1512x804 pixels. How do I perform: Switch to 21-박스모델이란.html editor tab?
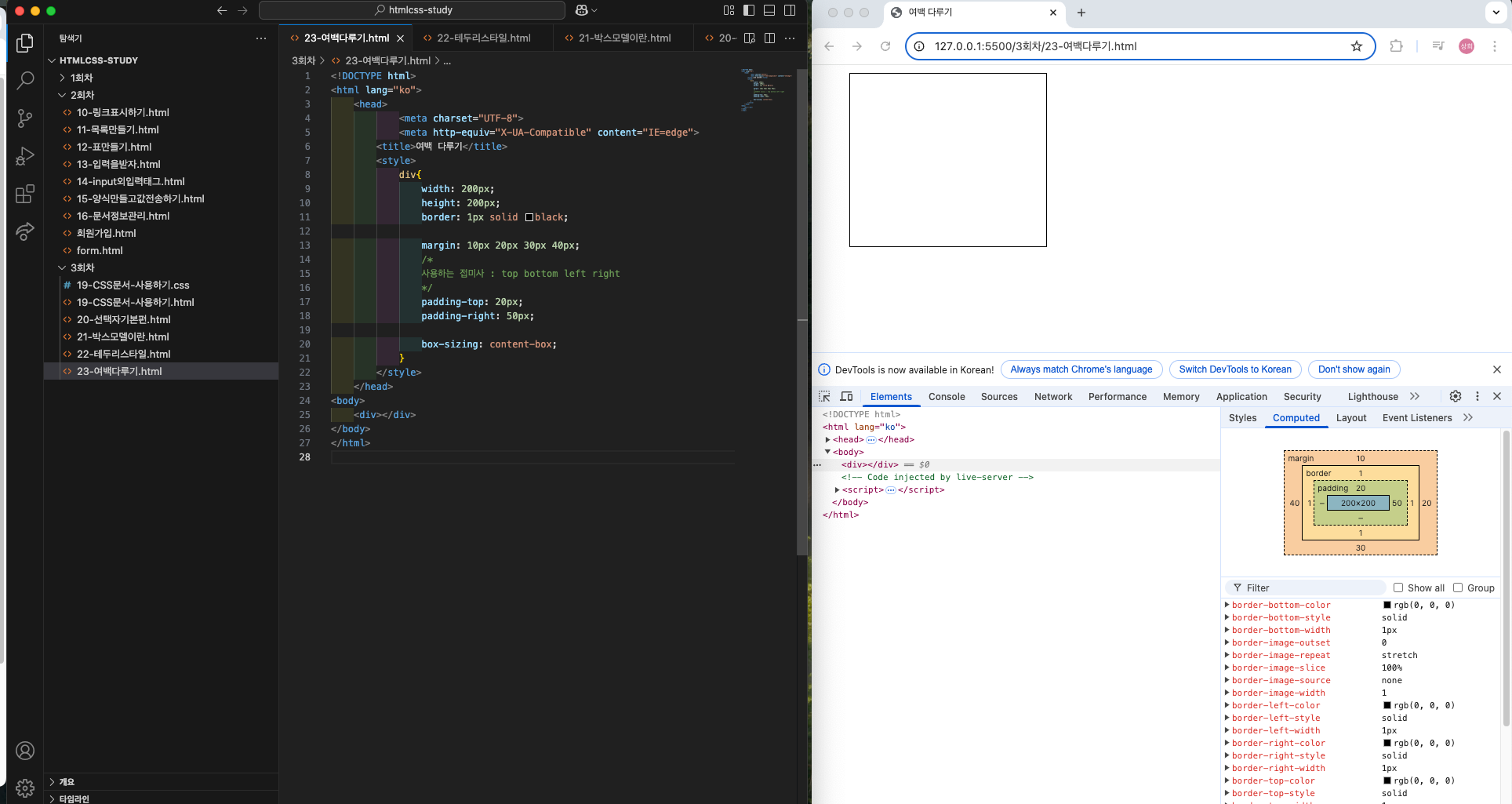[x=625, y=38]
